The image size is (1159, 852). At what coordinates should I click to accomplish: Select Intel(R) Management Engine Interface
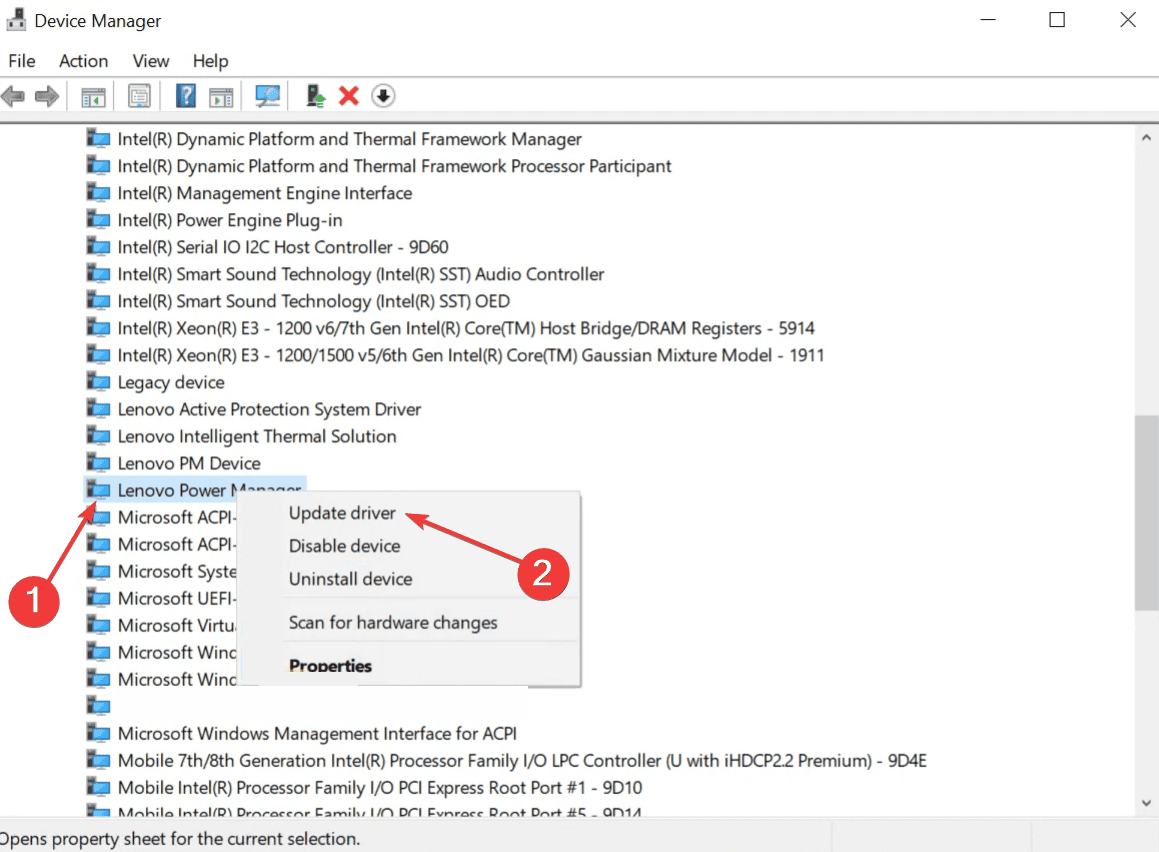tap(265, 193)
